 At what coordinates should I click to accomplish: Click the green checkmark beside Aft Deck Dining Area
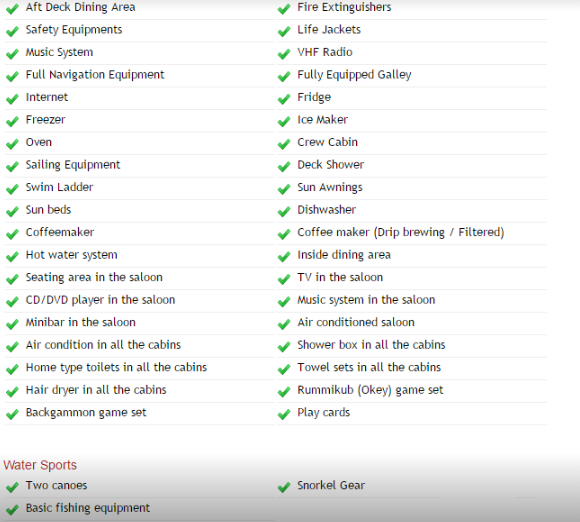12,9
